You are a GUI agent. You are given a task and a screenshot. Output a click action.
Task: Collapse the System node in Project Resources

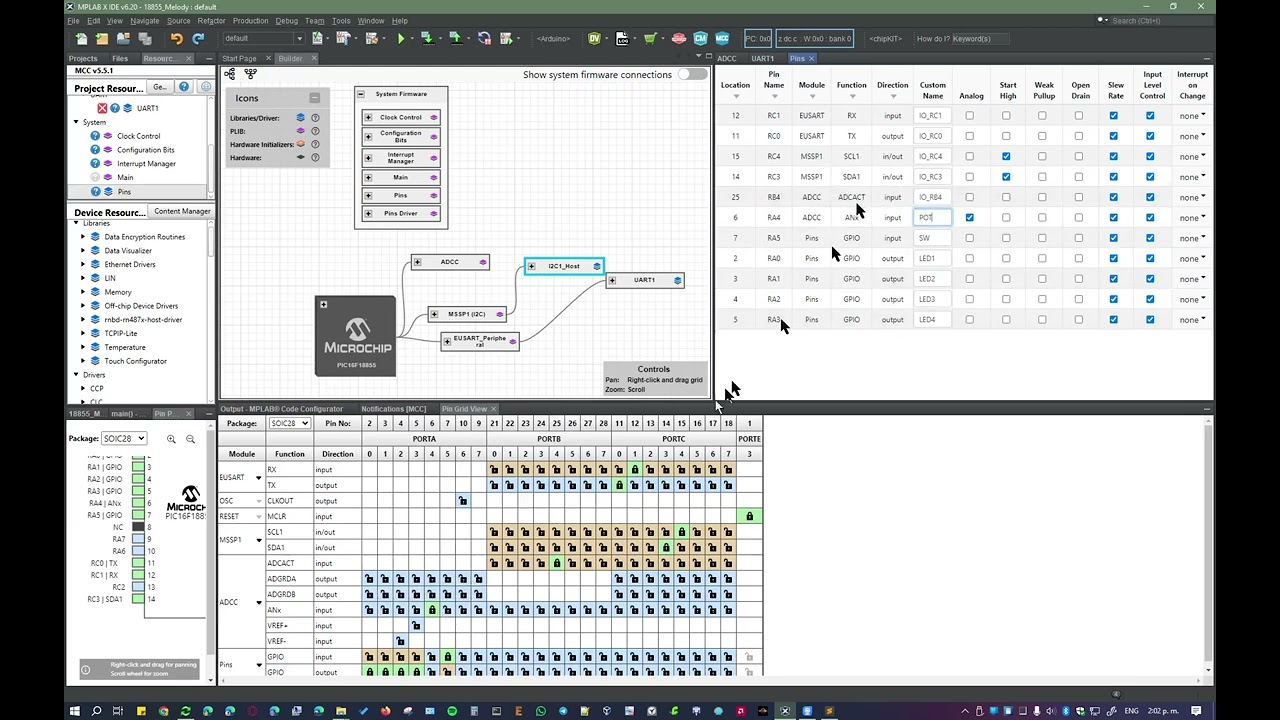76,122
